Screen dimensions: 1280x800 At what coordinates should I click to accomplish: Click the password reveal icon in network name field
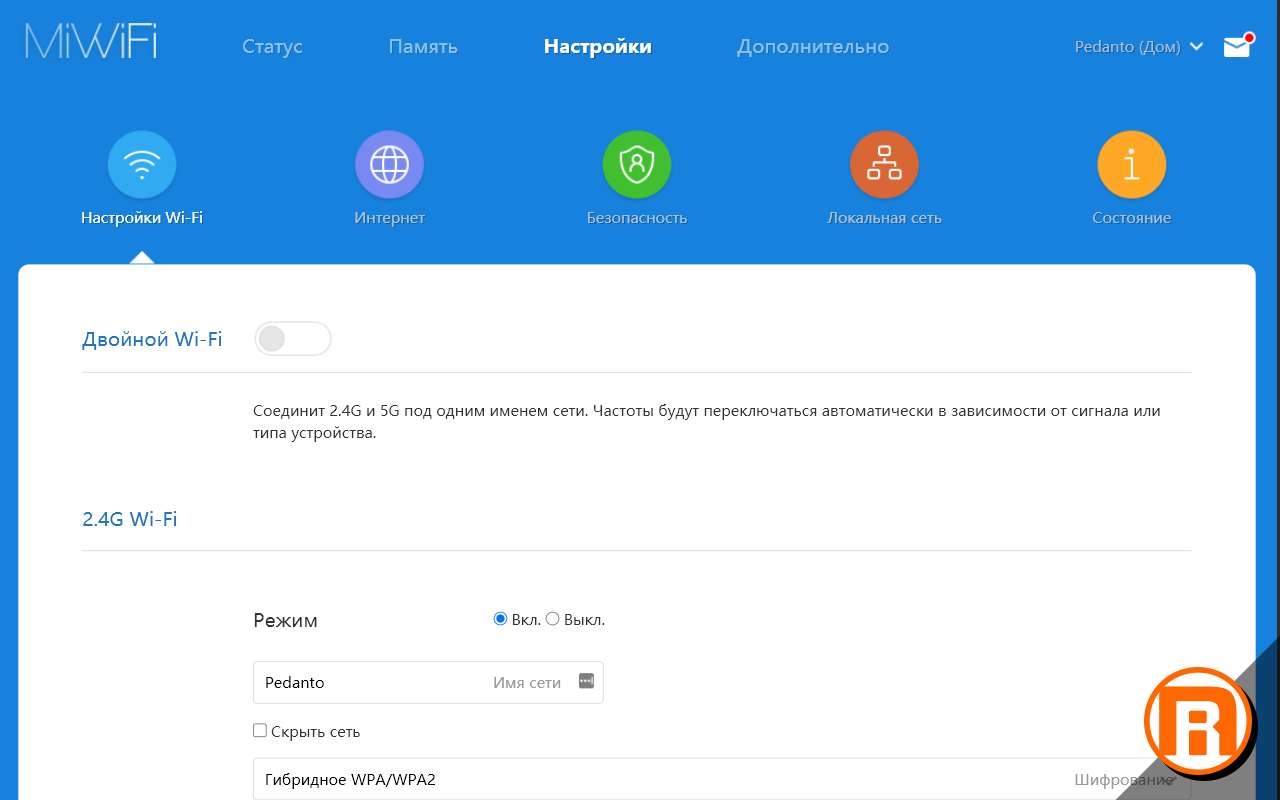pyautogui.click(x=586, y=681)
